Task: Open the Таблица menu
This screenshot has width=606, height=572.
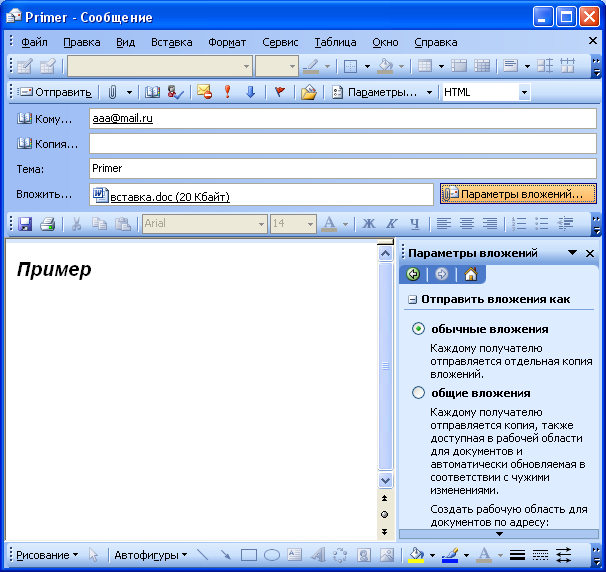Action: (x=335, y=42)
